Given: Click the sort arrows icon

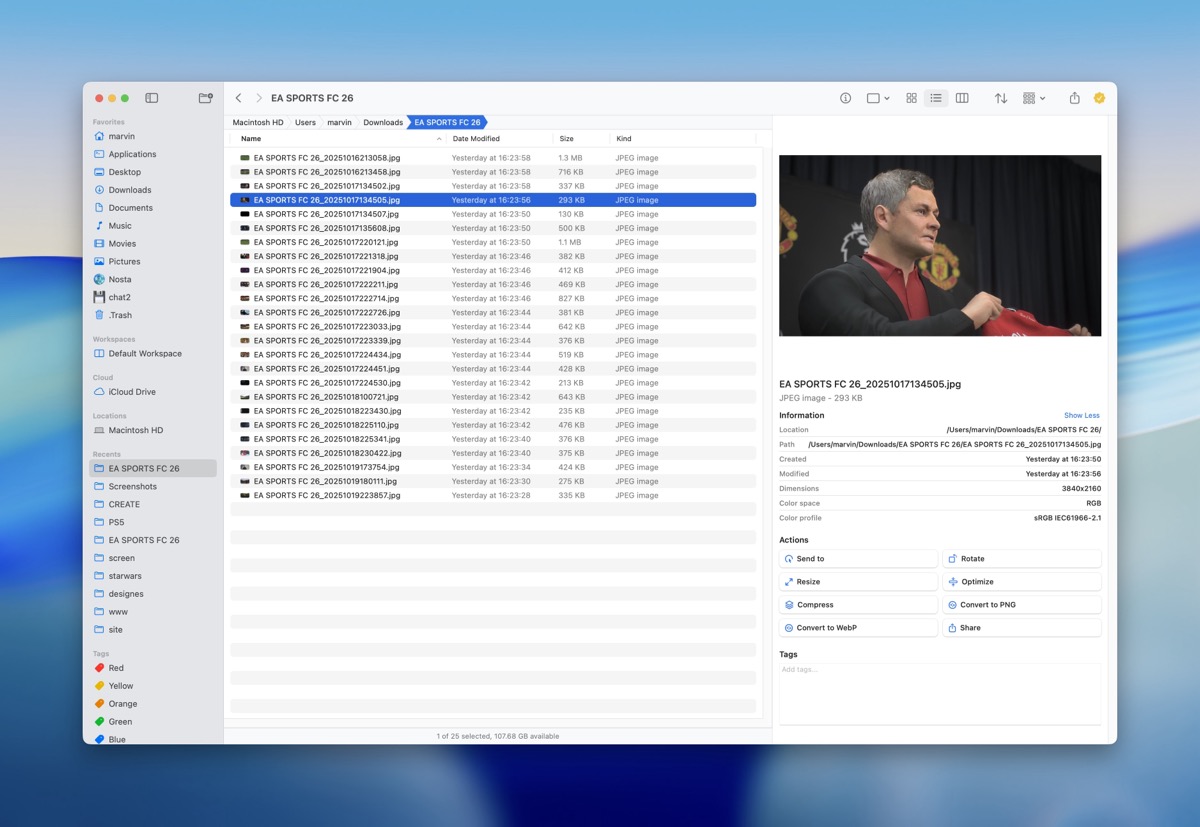Looking at the screenshot, I should tap(1000, 98).
